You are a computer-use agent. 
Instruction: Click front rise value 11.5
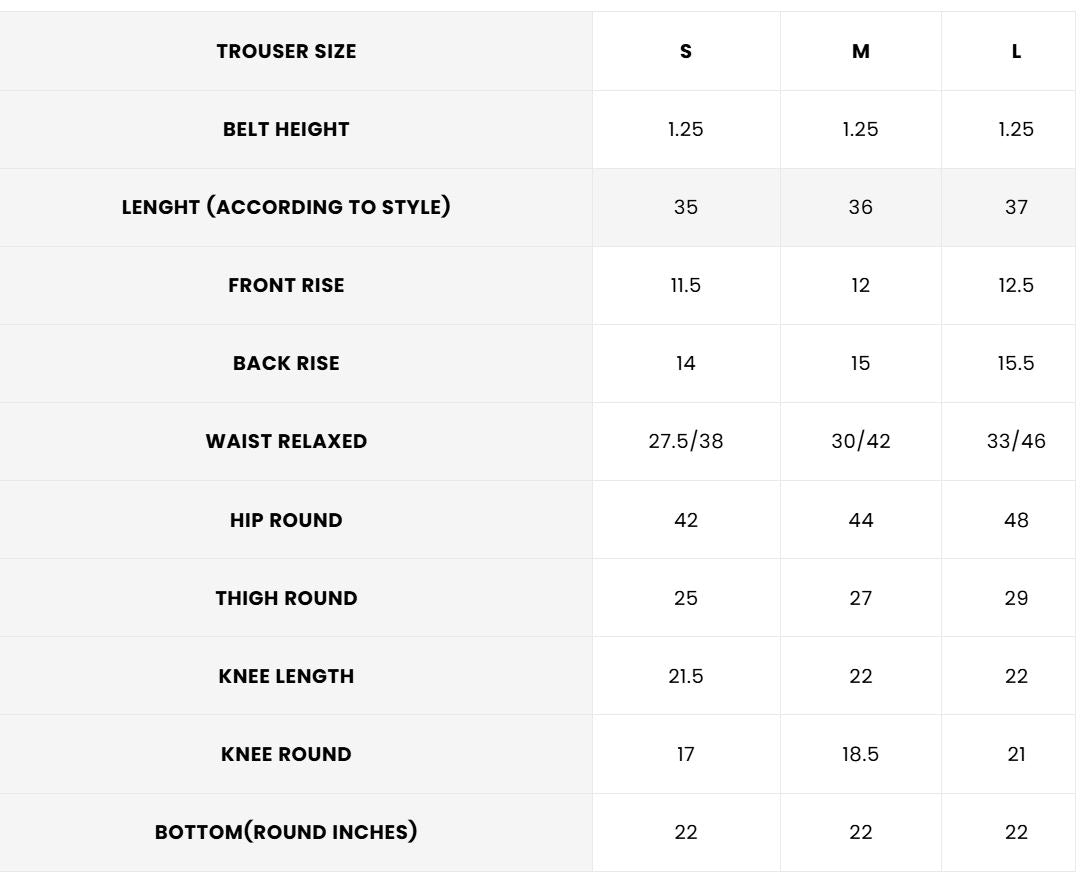[x=686, y=285]
